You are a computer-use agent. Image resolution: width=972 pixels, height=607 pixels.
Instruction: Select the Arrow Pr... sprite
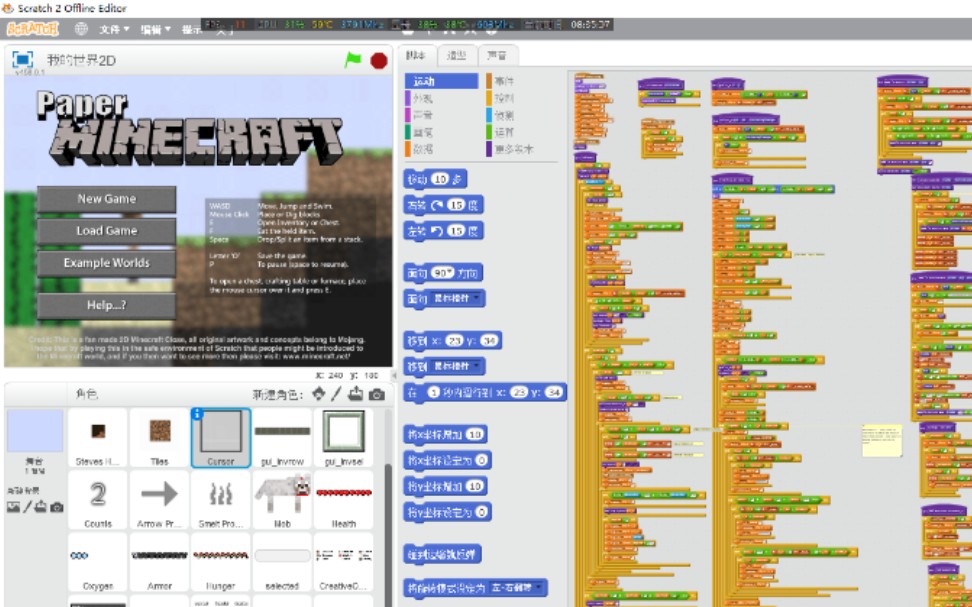click(159, 500)
